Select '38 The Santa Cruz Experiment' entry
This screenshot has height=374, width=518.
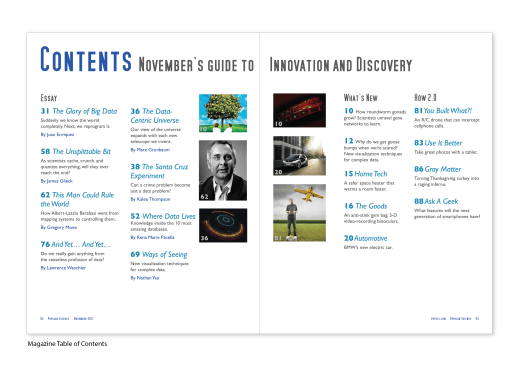coord(159,171)
